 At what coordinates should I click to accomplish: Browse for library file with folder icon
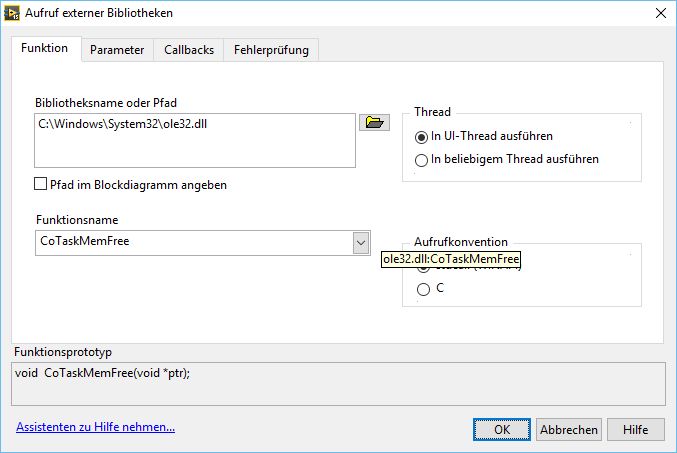point(374,123)
